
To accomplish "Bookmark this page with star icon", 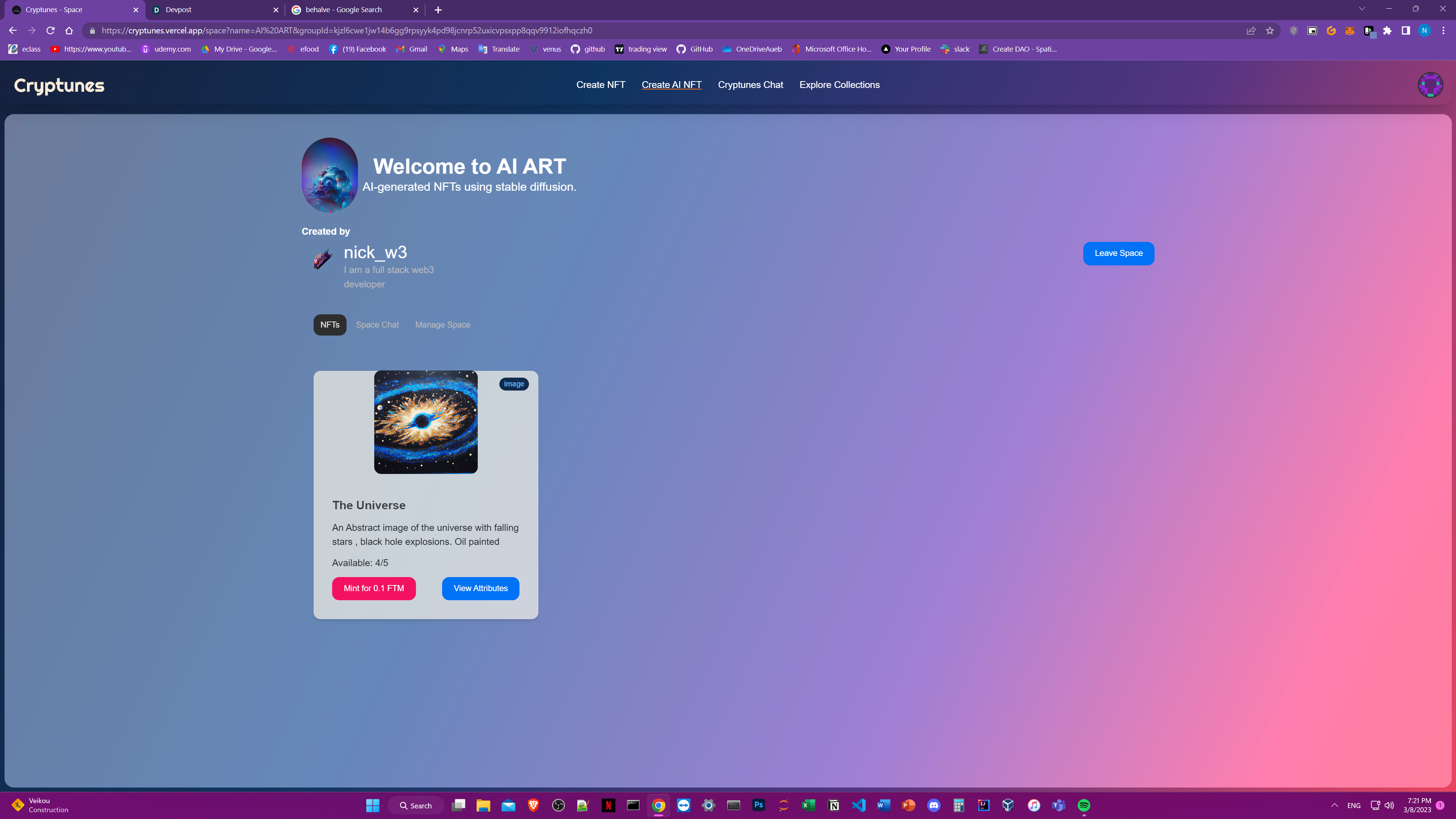I will 1270,30.
